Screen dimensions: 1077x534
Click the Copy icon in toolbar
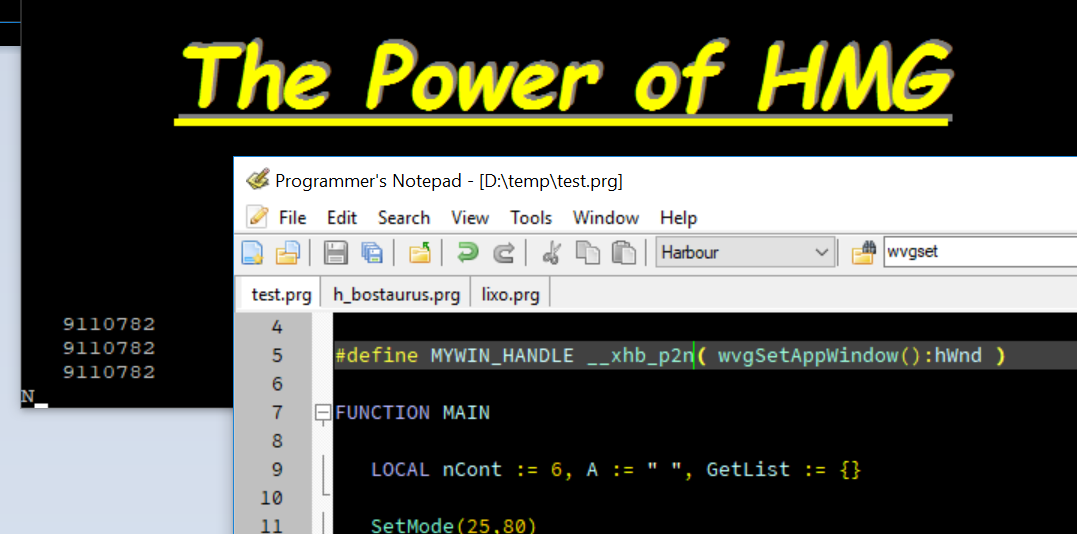point(587,253)
